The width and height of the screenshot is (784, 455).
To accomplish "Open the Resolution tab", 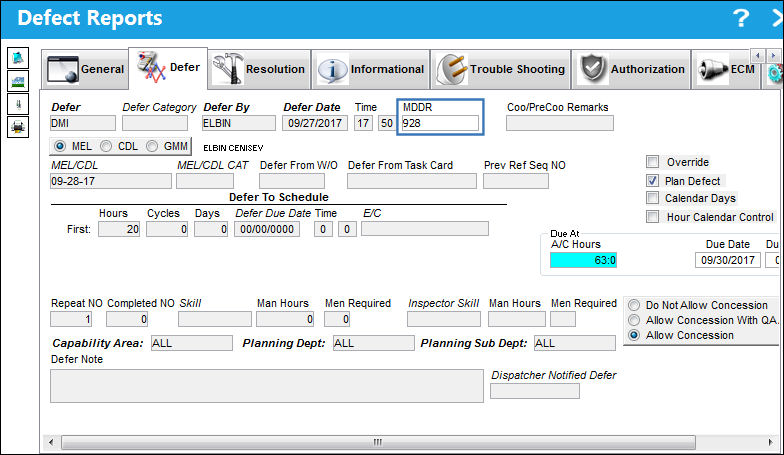I will pos(259,69).
